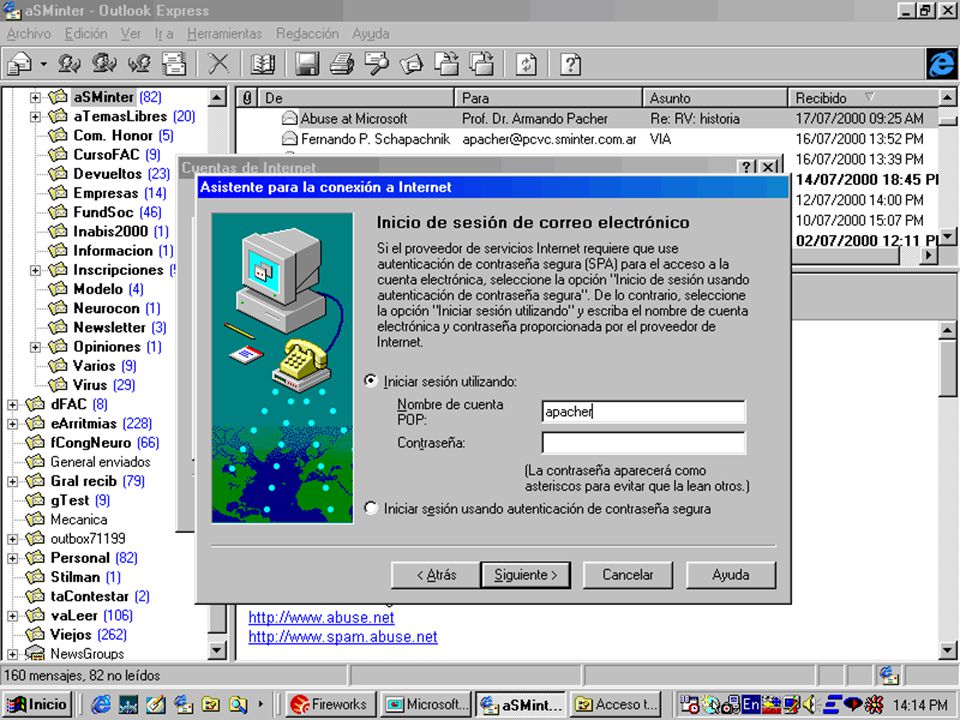The width and height of the screenshot is (960, 720).
Task: Open the Edición menu
Action: [86, 34]
